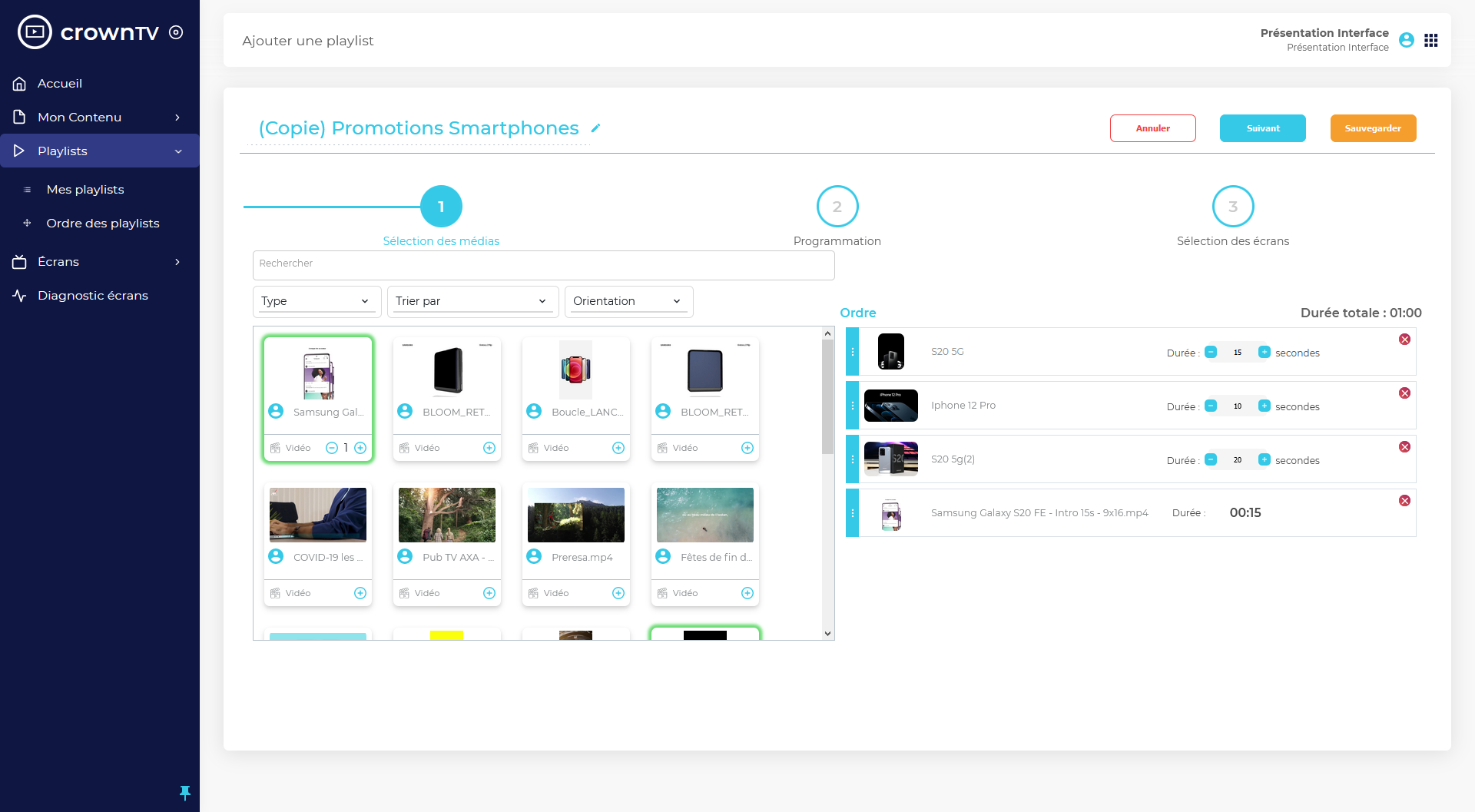The image size is (1475, 812).
Task: Open Ordre des playlists in sidebar
Action: coord(102,224)
